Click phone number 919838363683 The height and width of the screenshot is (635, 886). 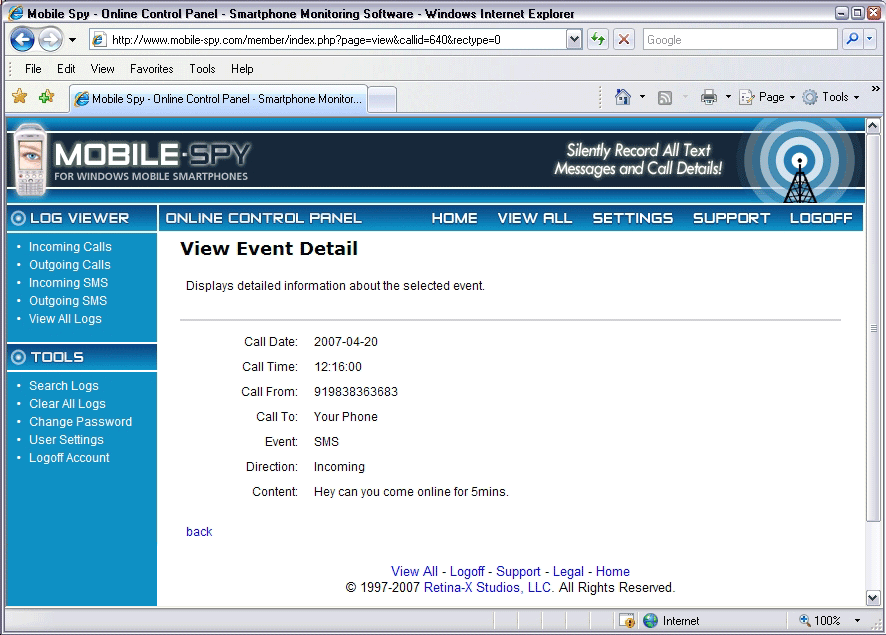coord(356,392)
